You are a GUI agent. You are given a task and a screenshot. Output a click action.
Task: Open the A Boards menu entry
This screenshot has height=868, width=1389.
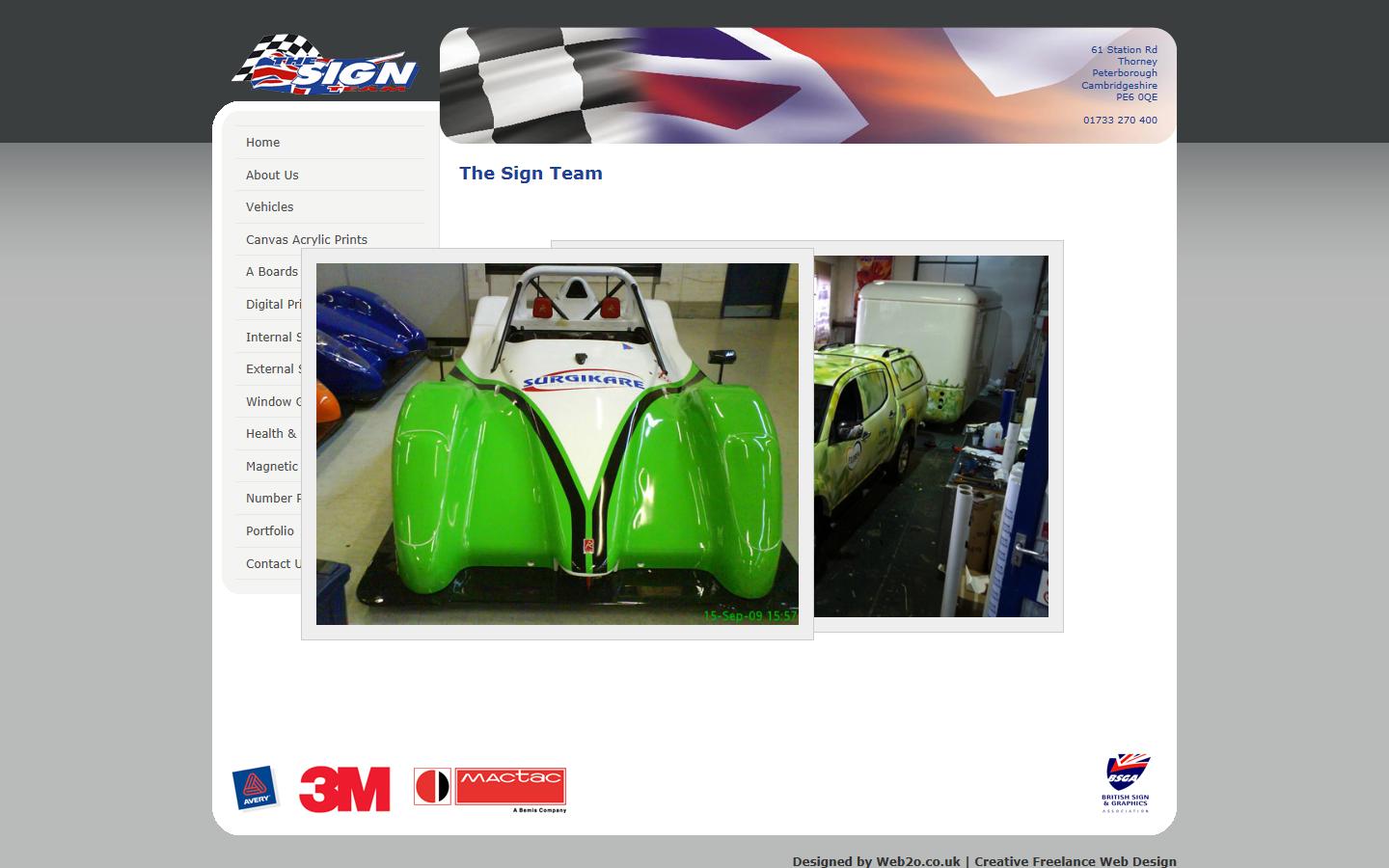coord(271,272)
